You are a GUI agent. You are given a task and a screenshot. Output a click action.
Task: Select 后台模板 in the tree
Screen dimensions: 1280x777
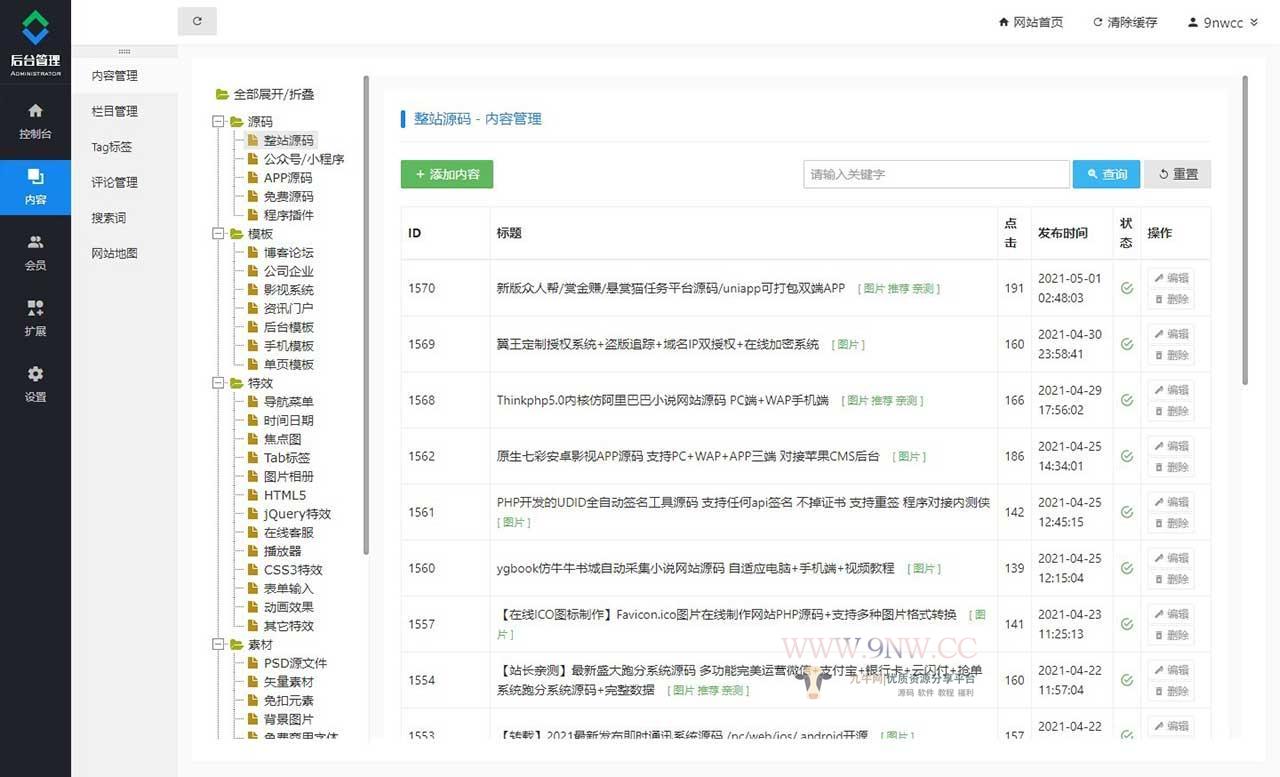click(x=288, y=327)
